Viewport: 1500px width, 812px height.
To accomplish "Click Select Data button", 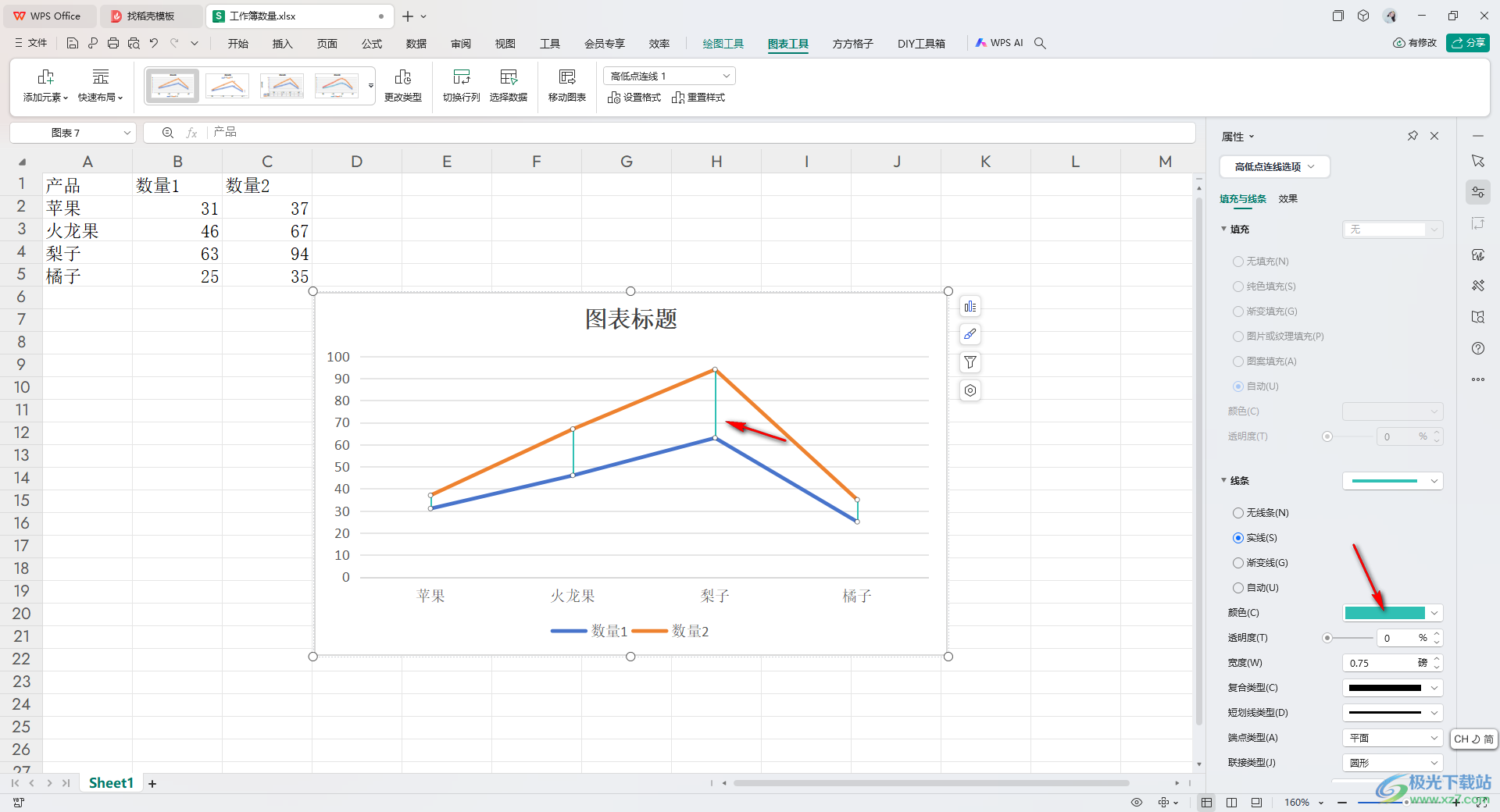I will (x=509, y=86).
